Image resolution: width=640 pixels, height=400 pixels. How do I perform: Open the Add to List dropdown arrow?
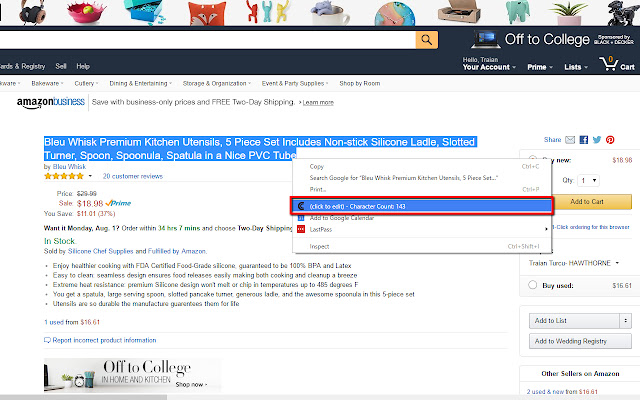[625, 321]
